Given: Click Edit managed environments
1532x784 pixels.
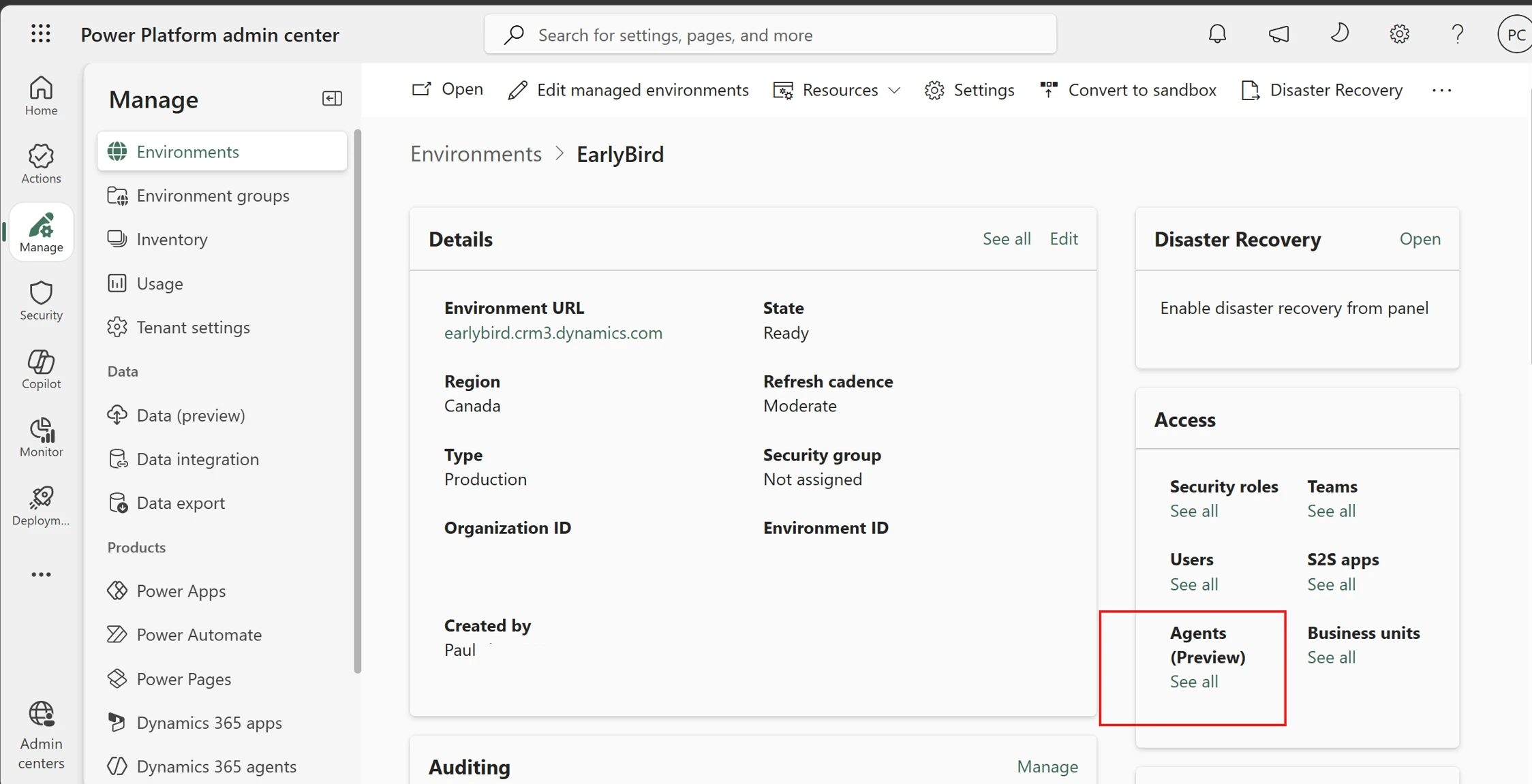Looking at the screenshot, I should pos(628,90).
